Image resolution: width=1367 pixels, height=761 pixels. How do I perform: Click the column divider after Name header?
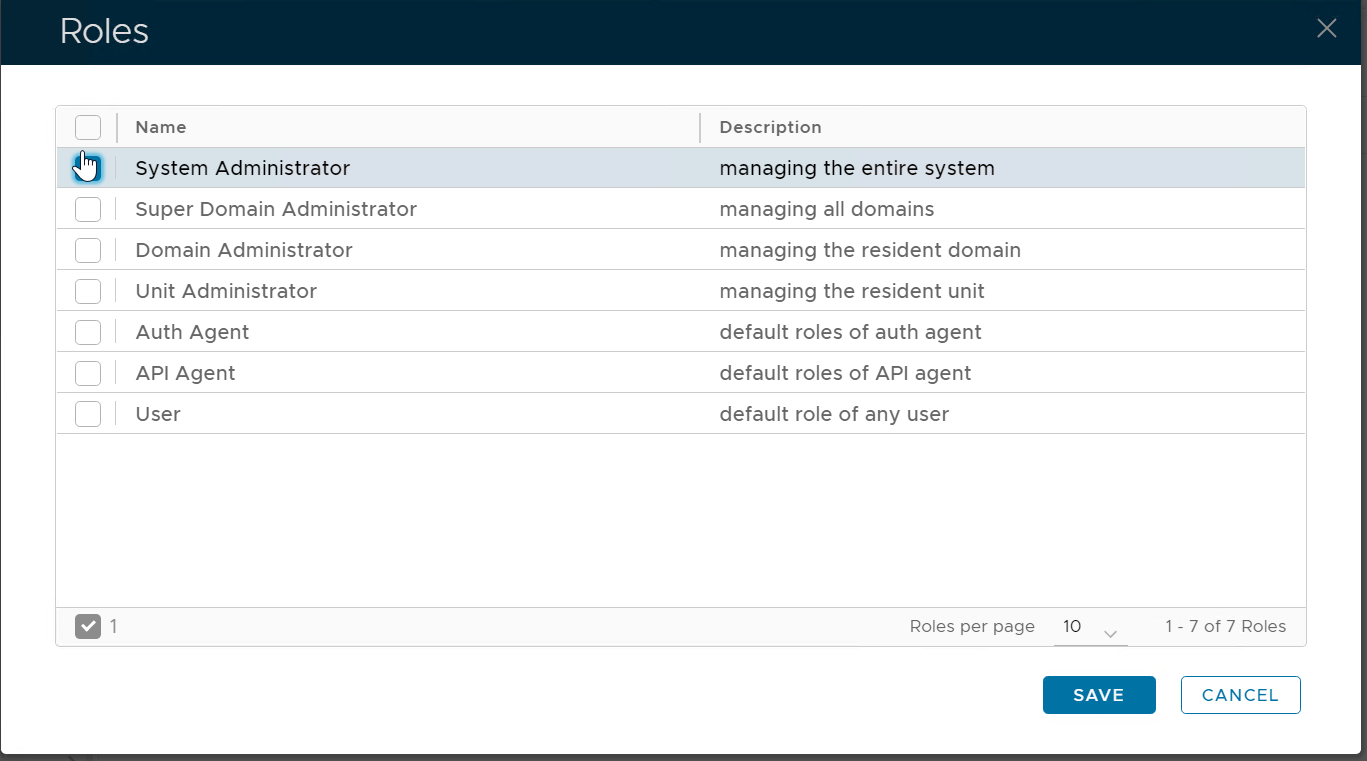click(x=700, y=127)
